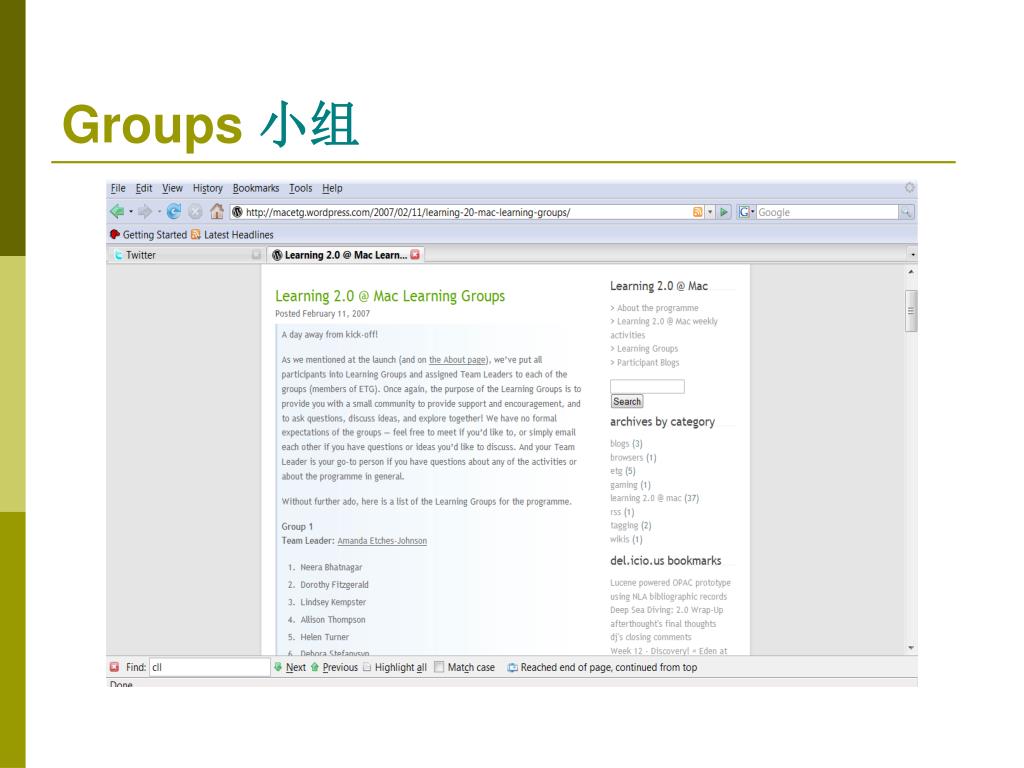The image size is (1024, 768).
Task: Click the blog sidebar Search button
Action: pyautogui.click(x=627, y=402)
